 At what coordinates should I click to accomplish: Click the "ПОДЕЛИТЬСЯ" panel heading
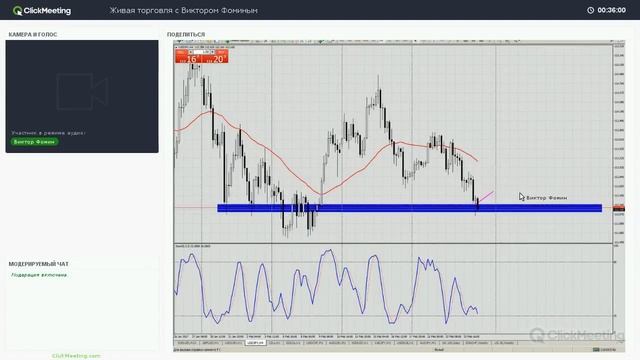(186, 35)
